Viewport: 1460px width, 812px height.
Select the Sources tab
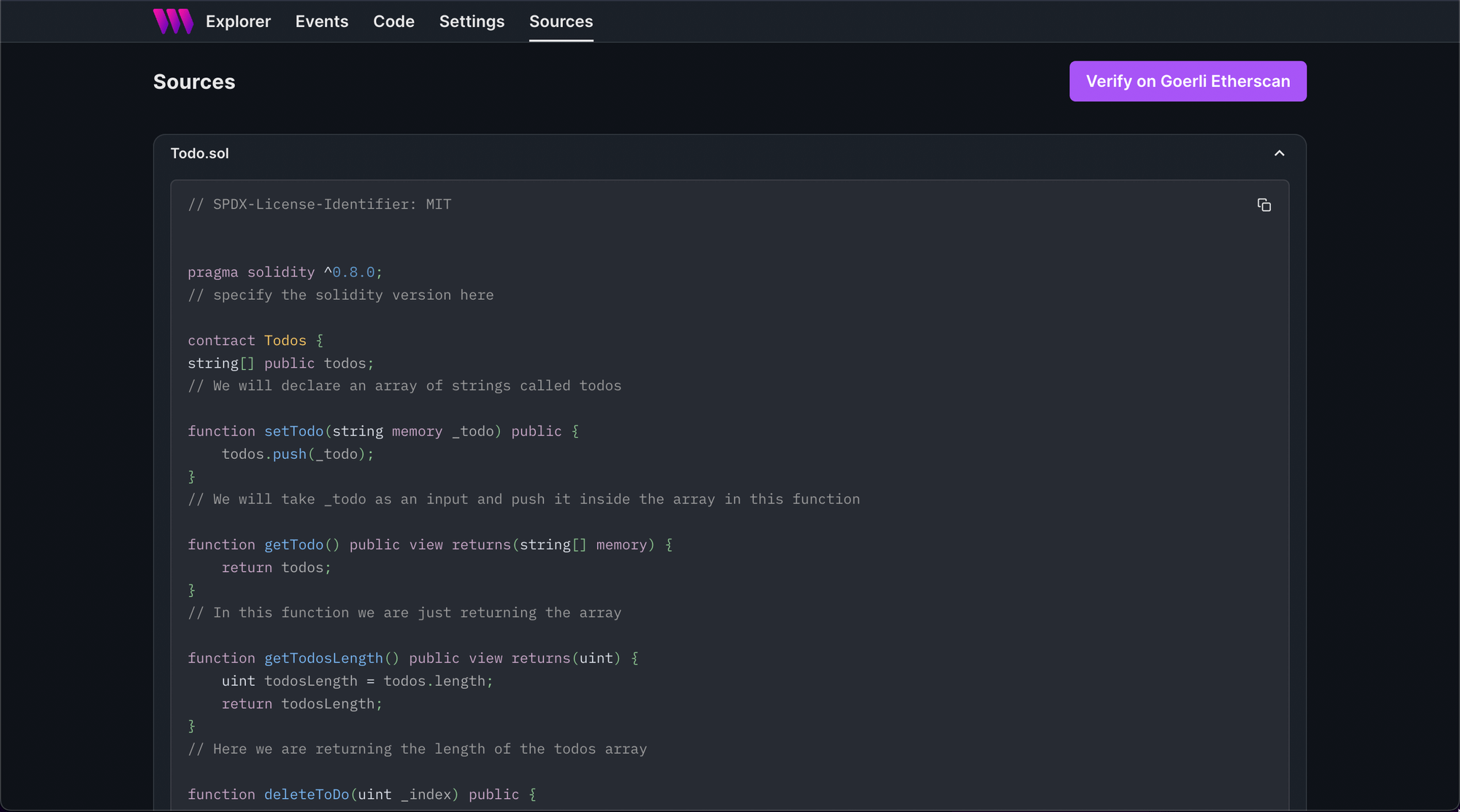point(561,21)
